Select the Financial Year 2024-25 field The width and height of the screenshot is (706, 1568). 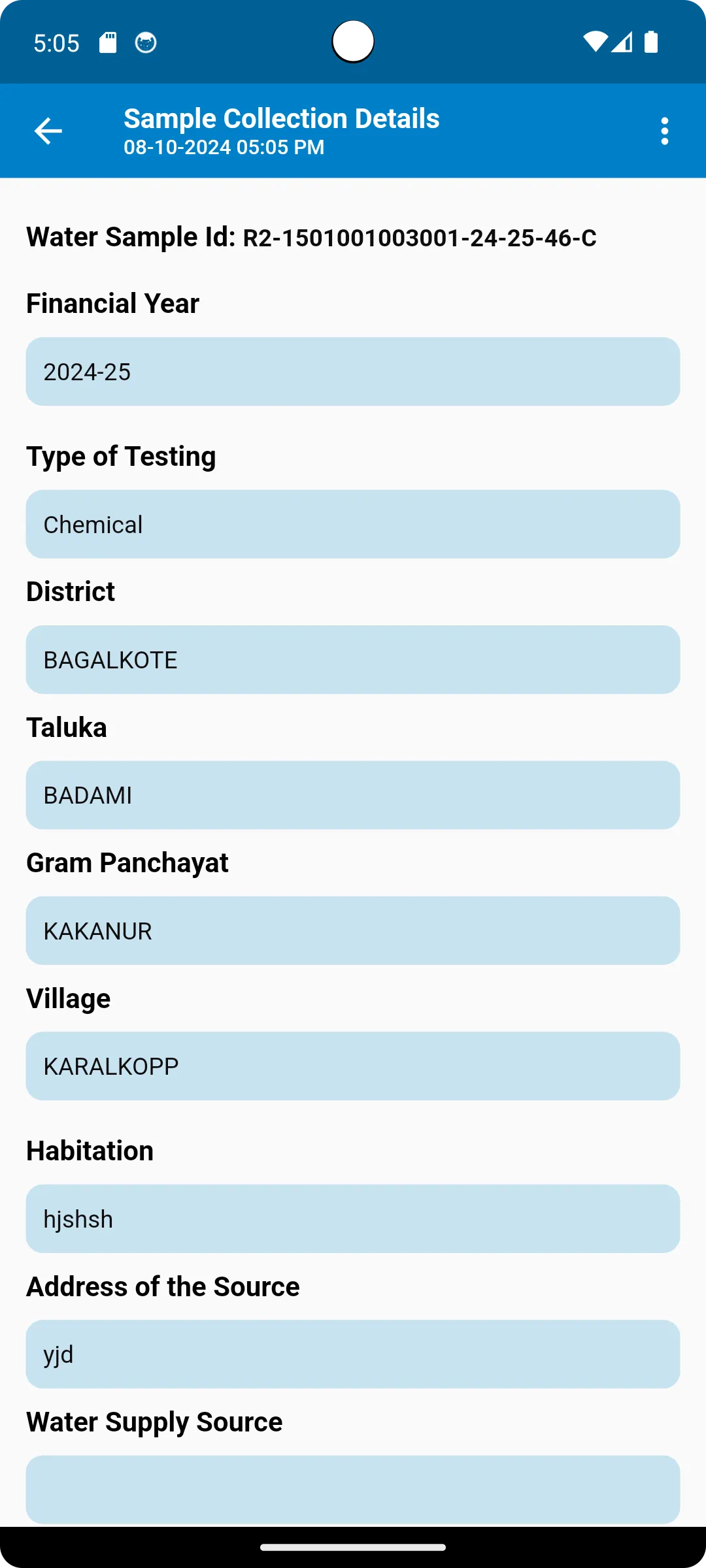pyautogui.click(x=353, y=372)
